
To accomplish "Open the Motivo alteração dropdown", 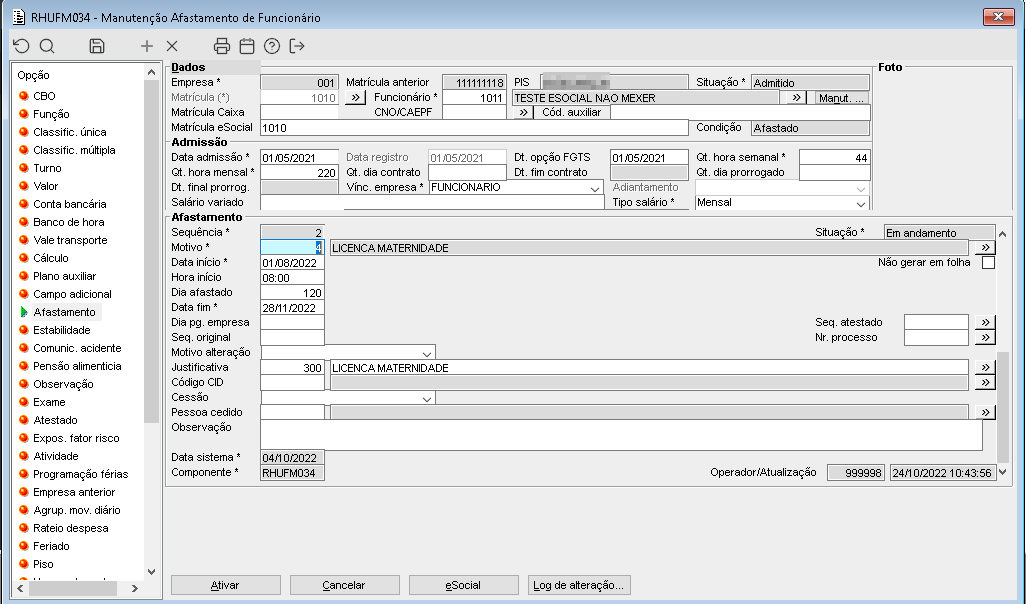I will tap(427, 353).
